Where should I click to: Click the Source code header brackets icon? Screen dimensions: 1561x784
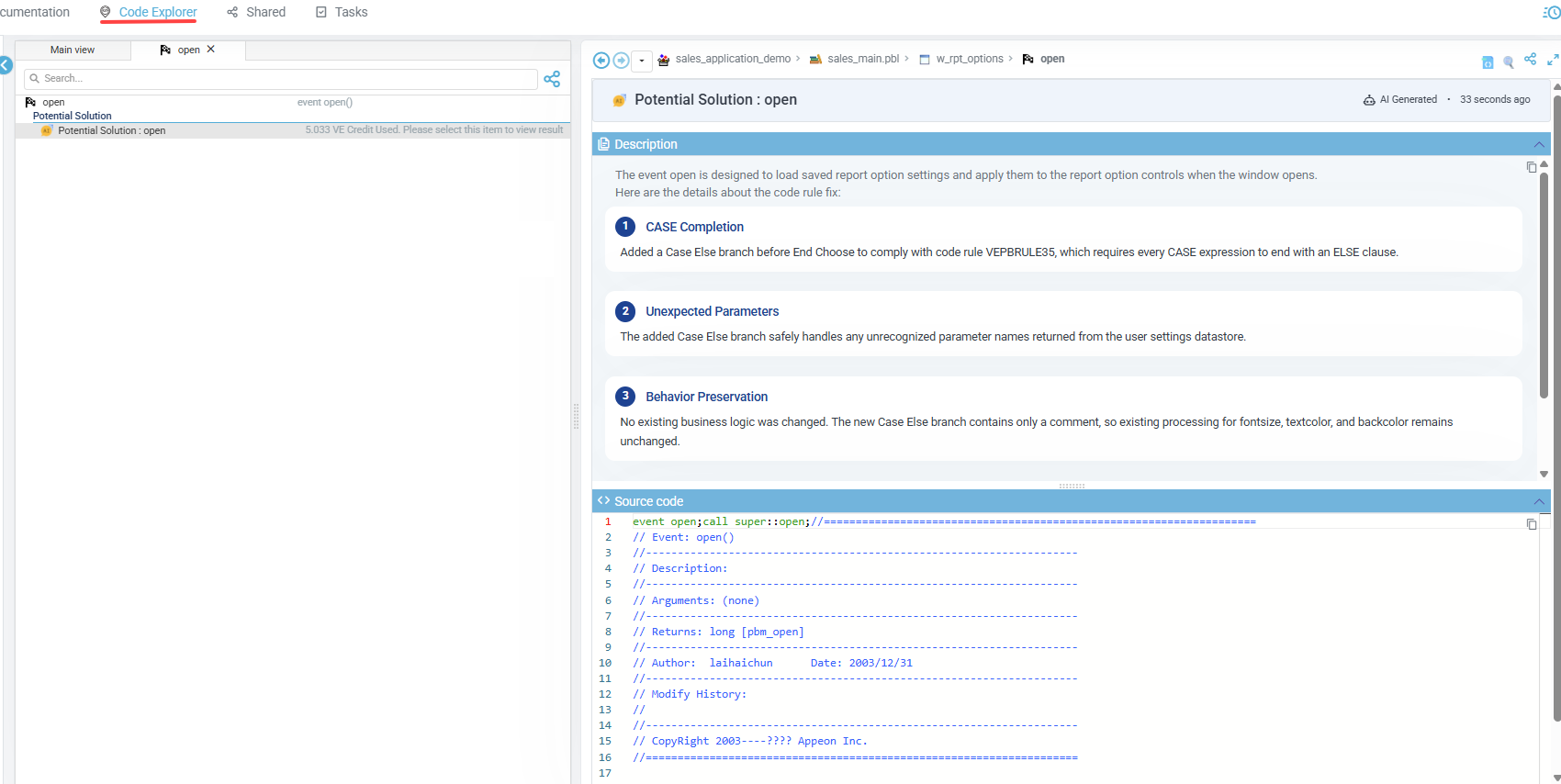click(603, 500)
